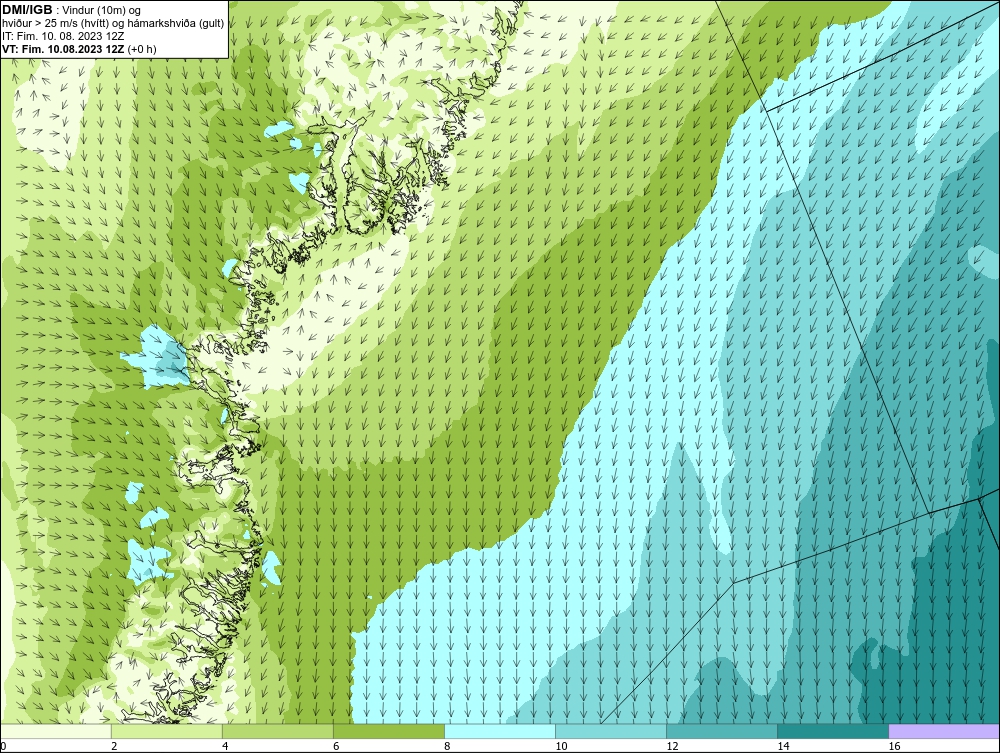
Task: Click the 0–2 m/s palest legend swatch
Action: [x=55, y=731]
